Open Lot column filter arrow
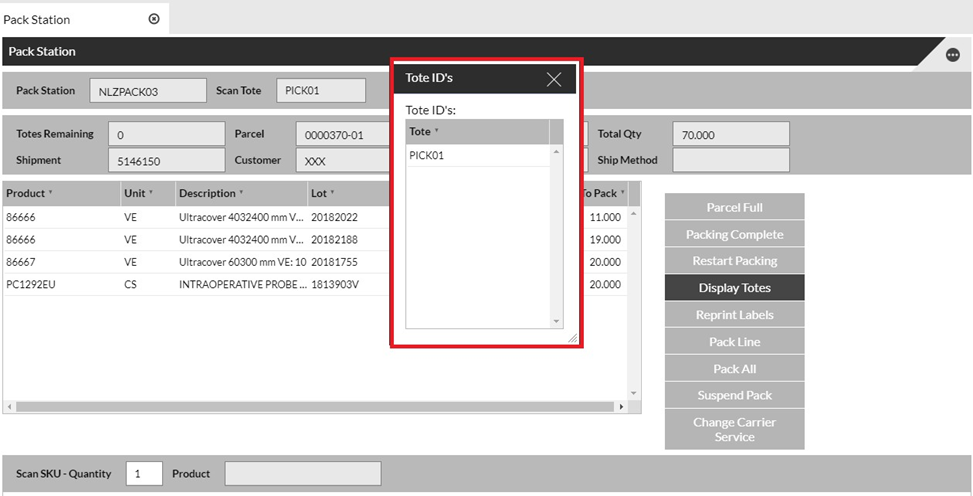 [332, 193]
